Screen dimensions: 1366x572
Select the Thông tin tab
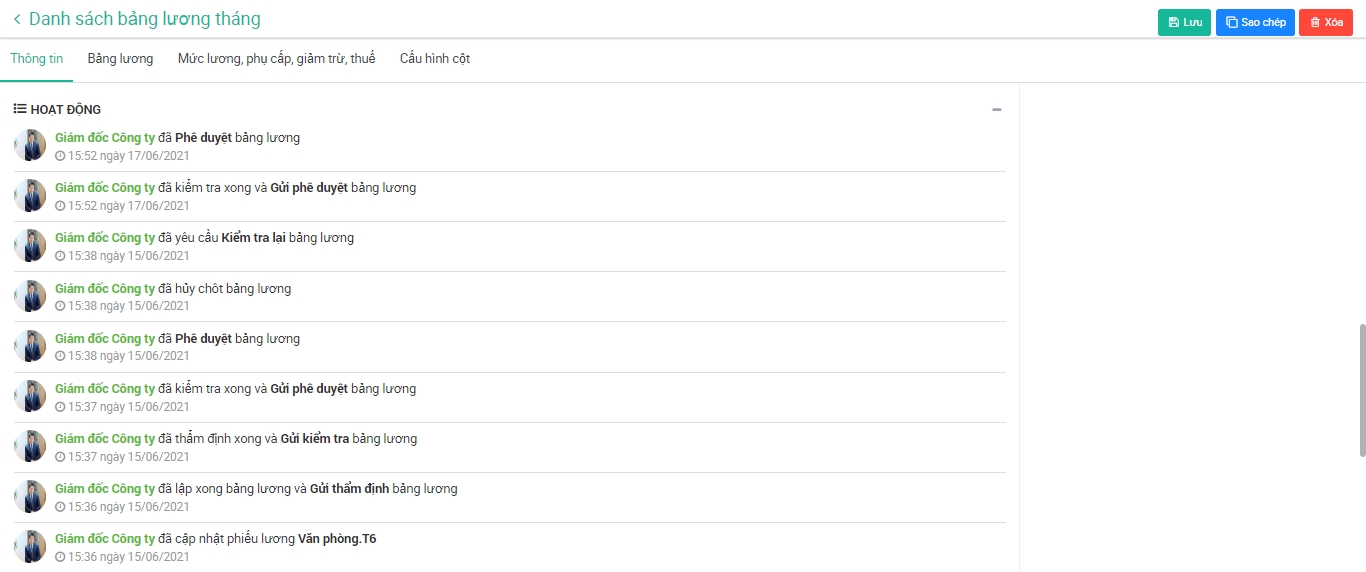[x=36, y=59]
